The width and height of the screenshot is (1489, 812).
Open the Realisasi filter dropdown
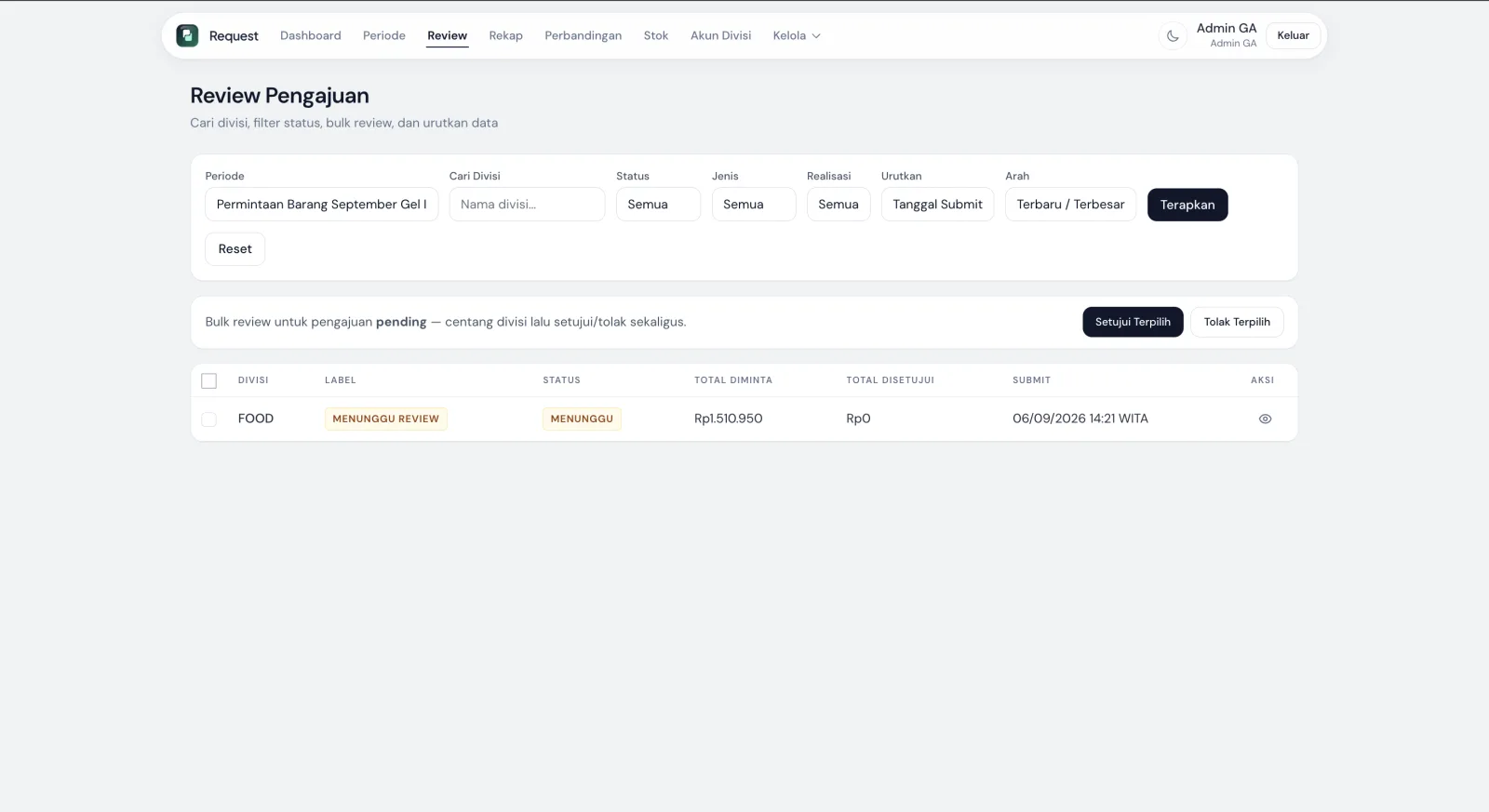(838, 205)
